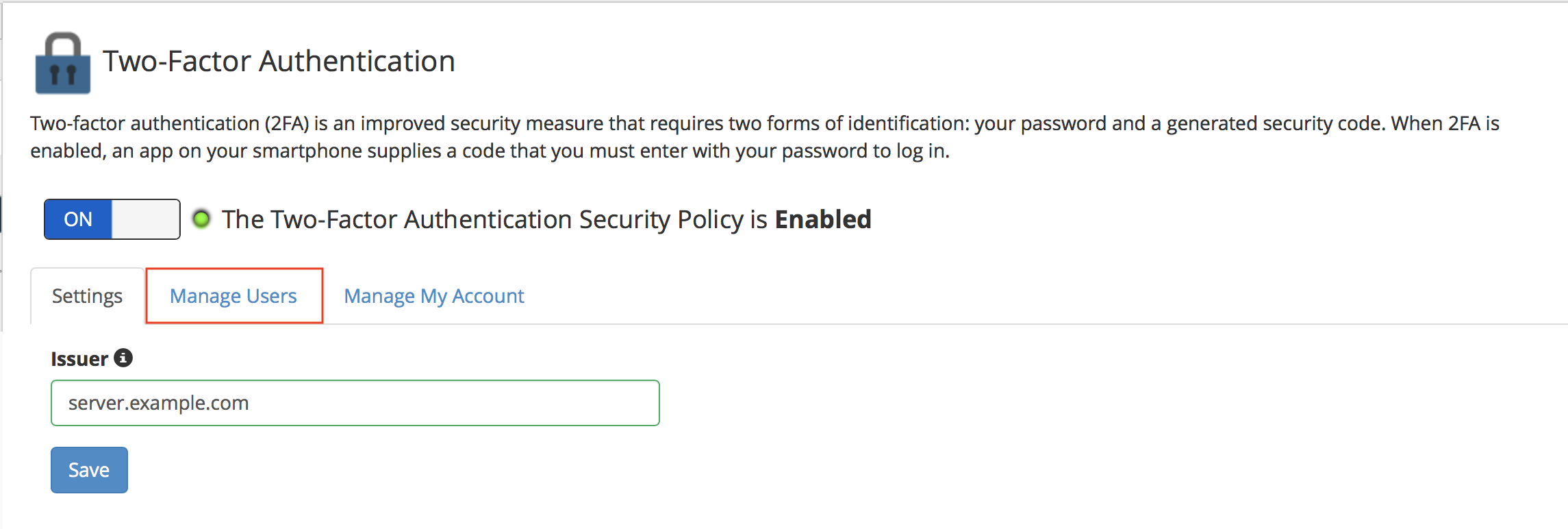Image resolution: width=1568 pixels, height=529 pixels.
Task: Click the (2FA) abbreviation in the description
Action: click(x=286, y=123)
